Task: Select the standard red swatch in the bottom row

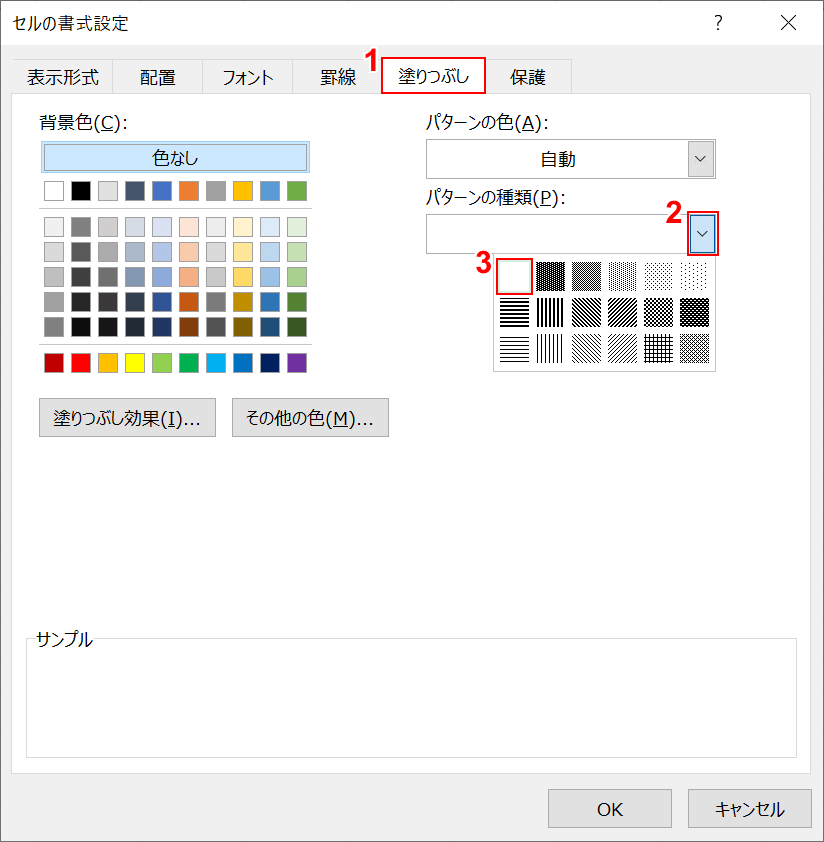Action: tap(81, 363)
